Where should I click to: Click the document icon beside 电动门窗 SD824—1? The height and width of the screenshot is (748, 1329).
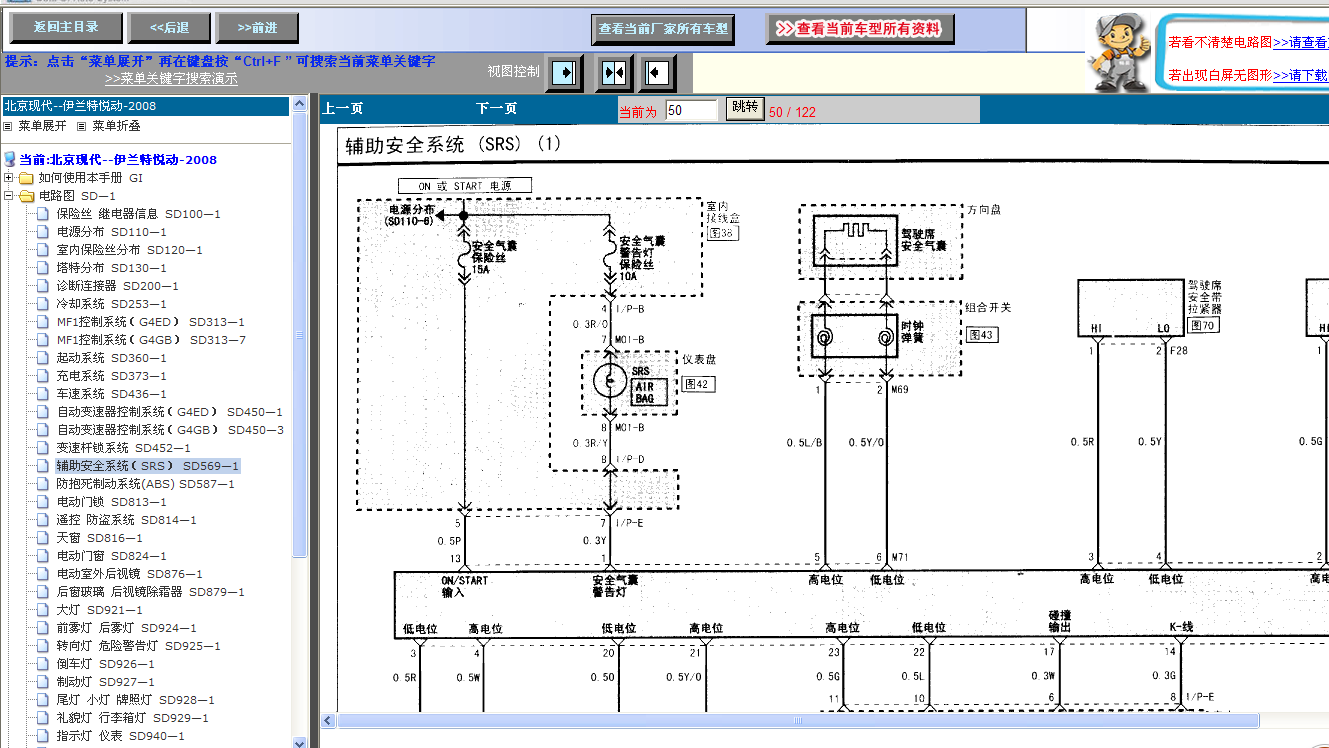(42, 556)
